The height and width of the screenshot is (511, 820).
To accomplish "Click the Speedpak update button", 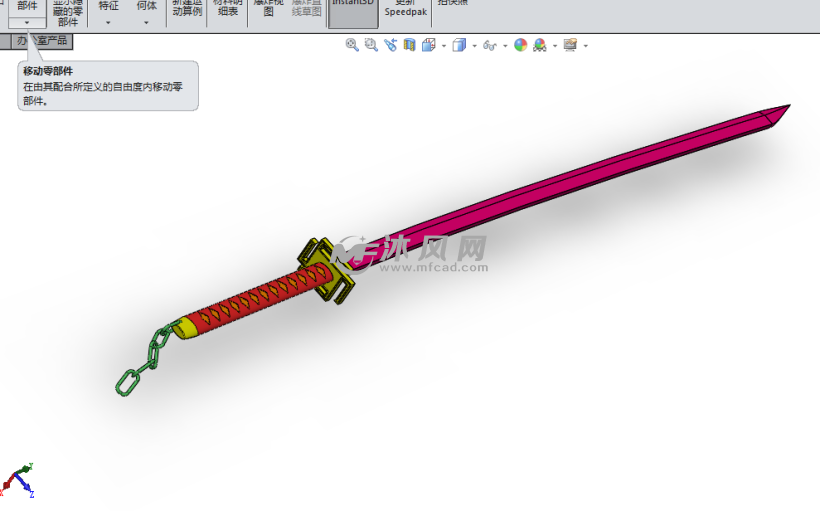I will click(x=405, y=10).
